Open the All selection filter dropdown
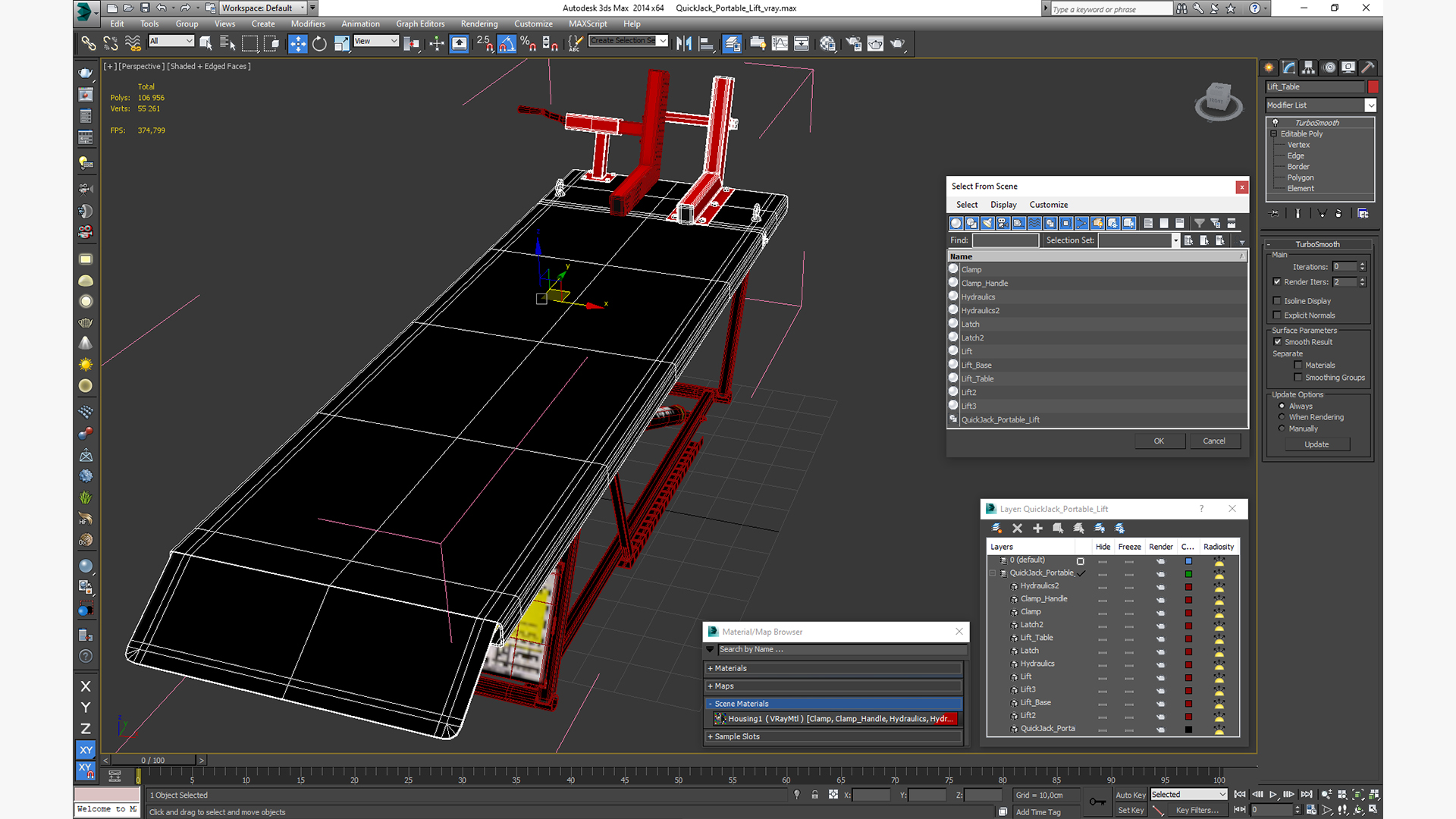Viewport: 1456px width, 819px height. click(x=171, y=41)
